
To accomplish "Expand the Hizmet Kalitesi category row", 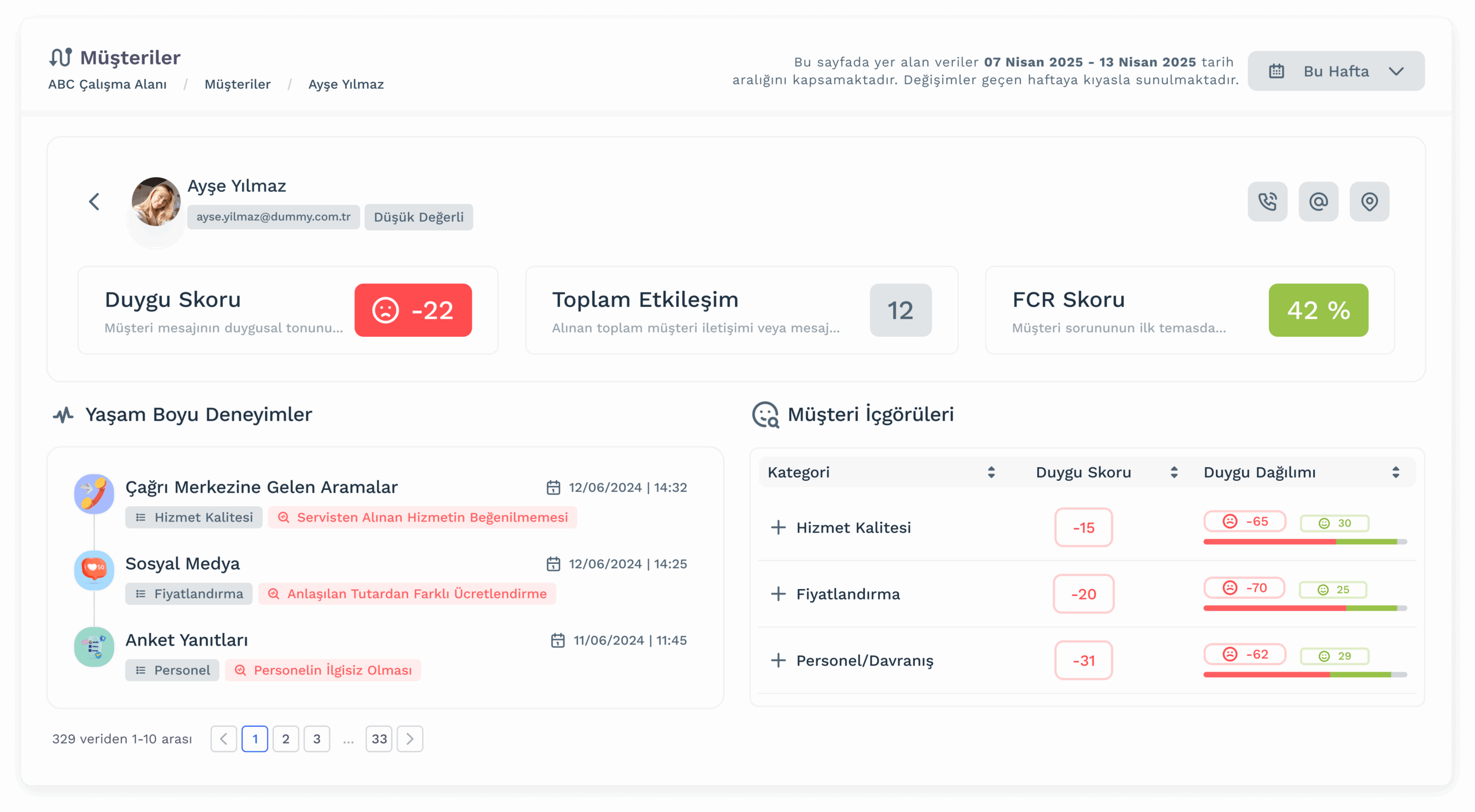I will point(778,528).
